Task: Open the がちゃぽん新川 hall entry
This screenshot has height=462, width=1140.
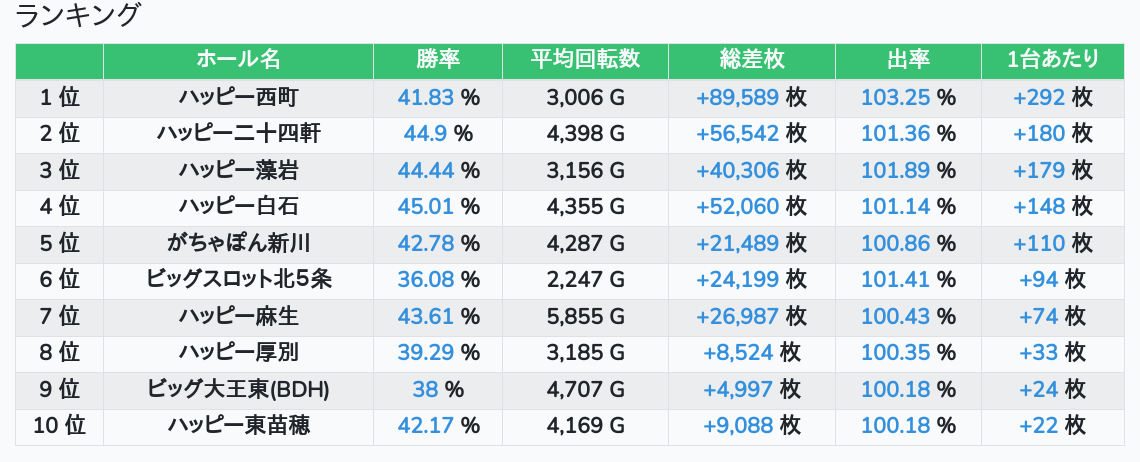Action: point(238,243)
